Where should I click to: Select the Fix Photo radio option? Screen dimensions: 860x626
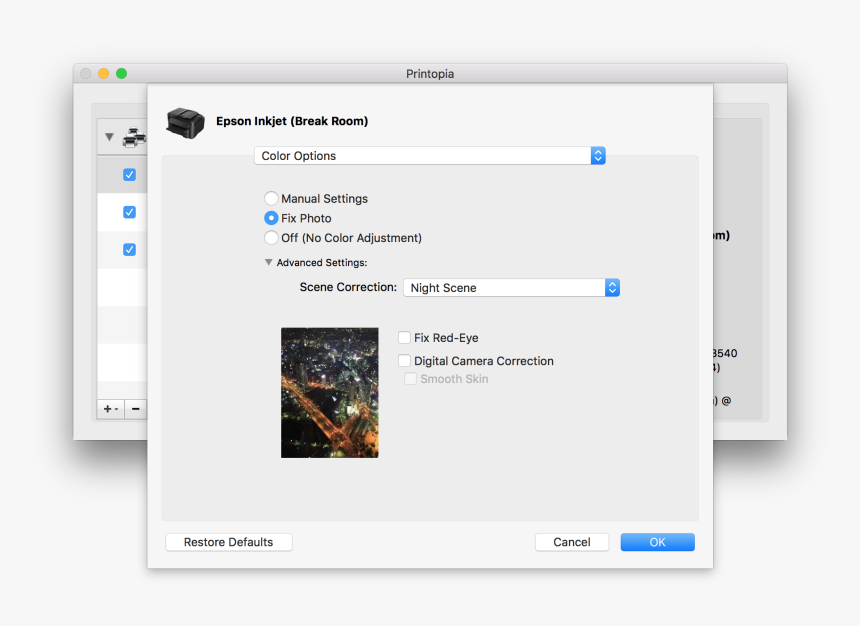click(271, 218)
